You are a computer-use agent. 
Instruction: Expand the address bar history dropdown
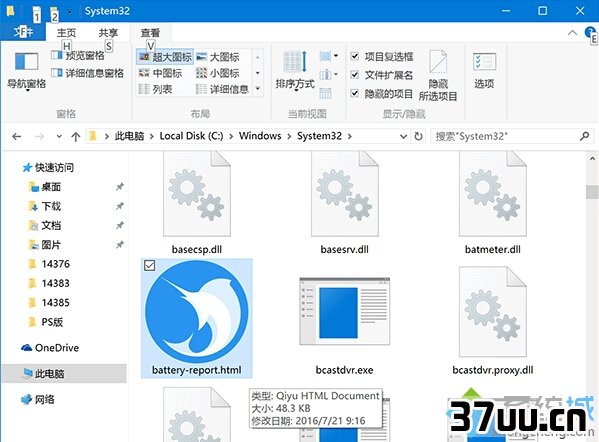click(403, 136)
